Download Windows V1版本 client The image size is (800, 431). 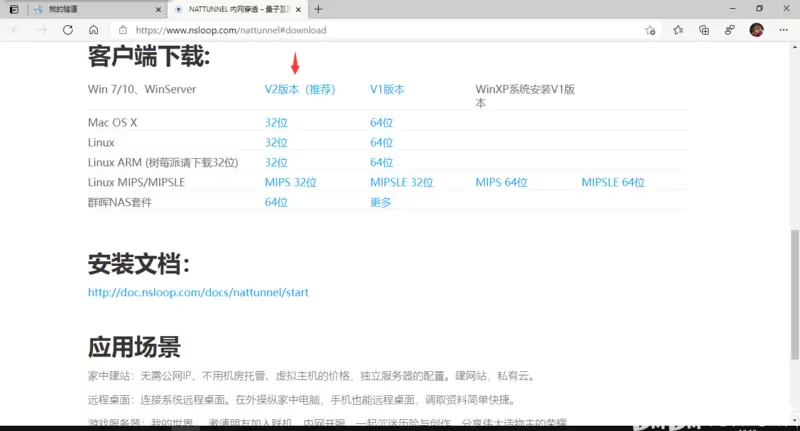tap(387, 89)
